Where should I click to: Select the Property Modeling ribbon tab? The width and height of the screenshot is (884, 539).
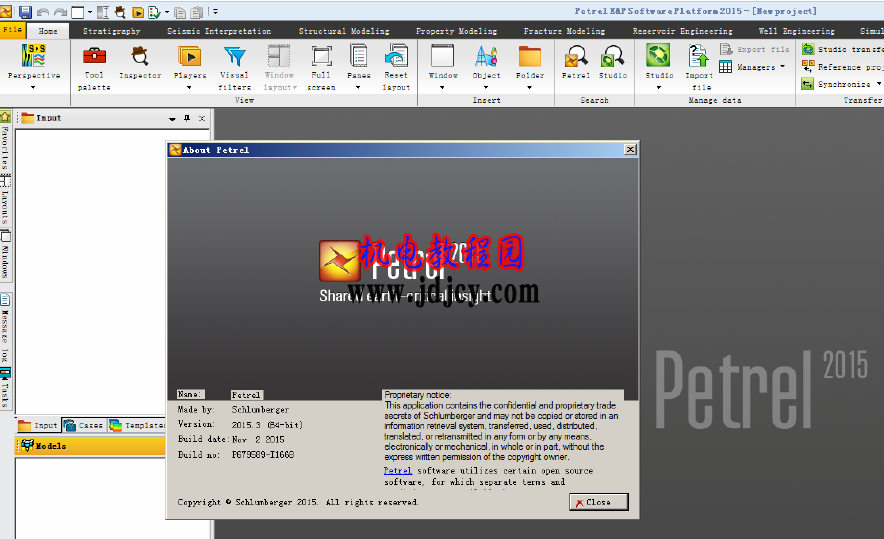click(457, 31)
